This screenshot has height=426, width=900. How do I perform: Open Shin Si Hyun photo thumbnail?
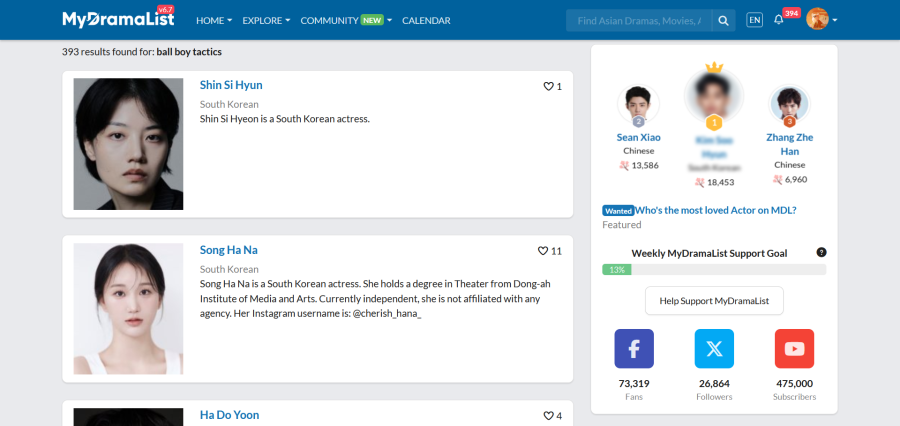point(128,144)
